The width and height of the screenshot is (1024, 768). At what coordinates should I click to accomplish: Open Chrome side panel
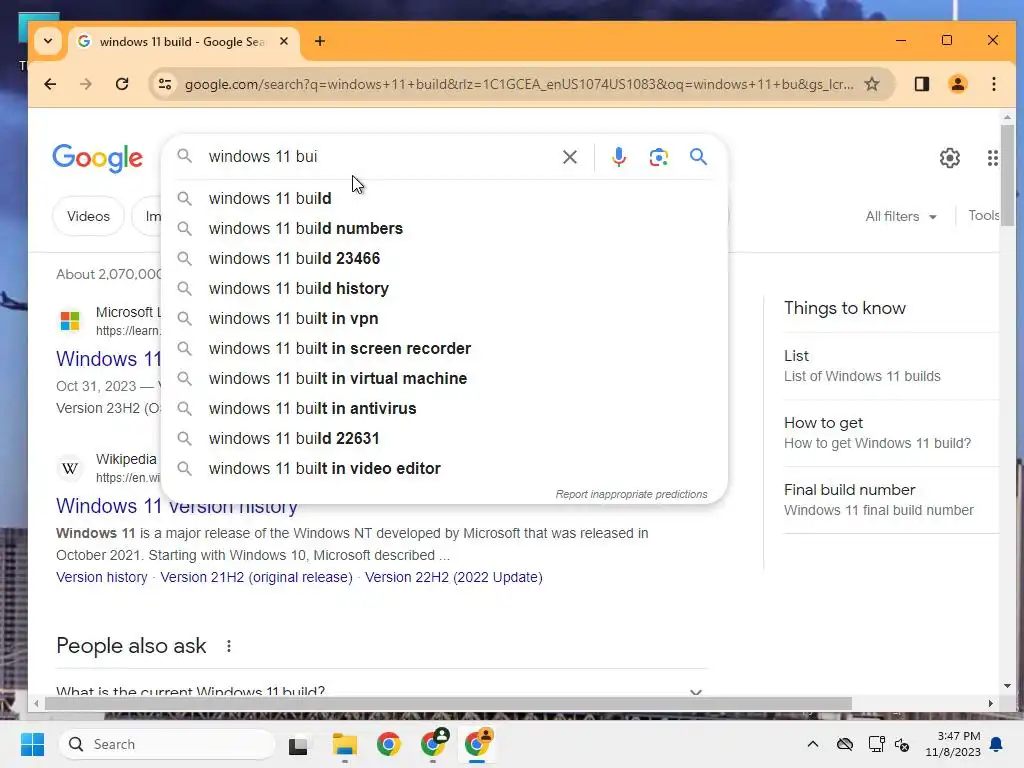point(921,84)
